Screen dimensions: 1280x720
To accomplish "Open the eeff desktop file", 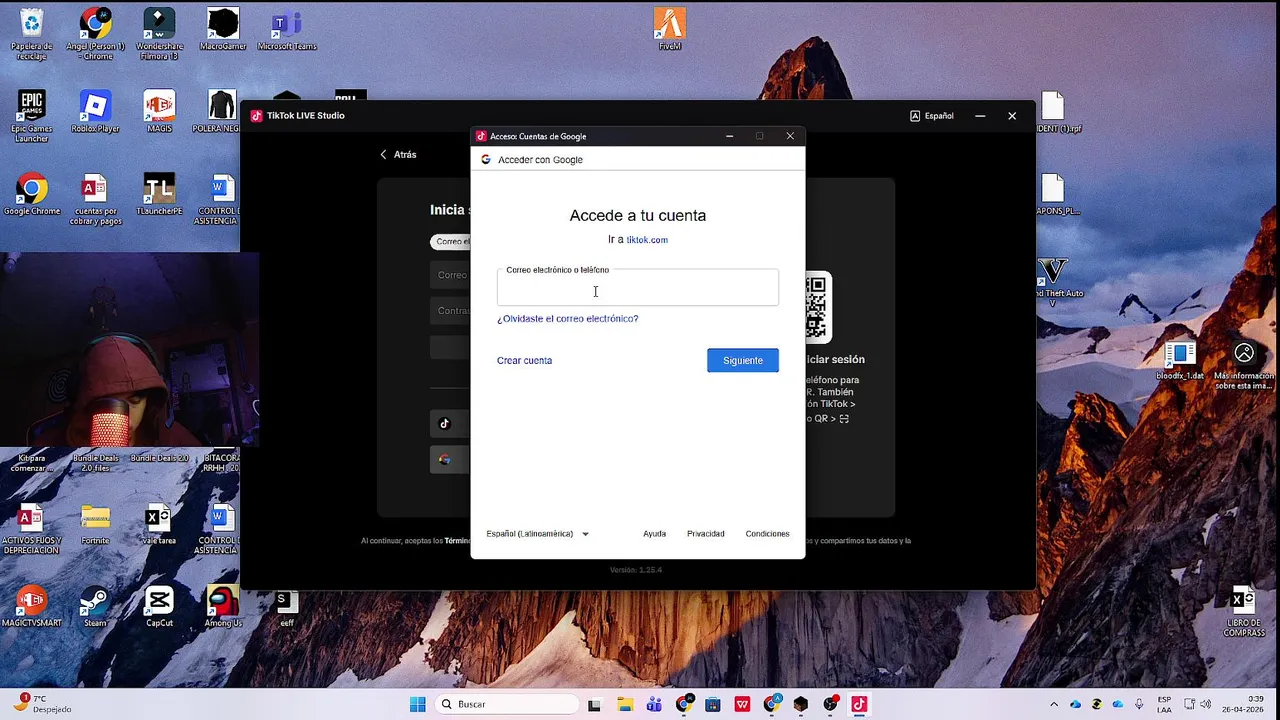I will point(286,607).
